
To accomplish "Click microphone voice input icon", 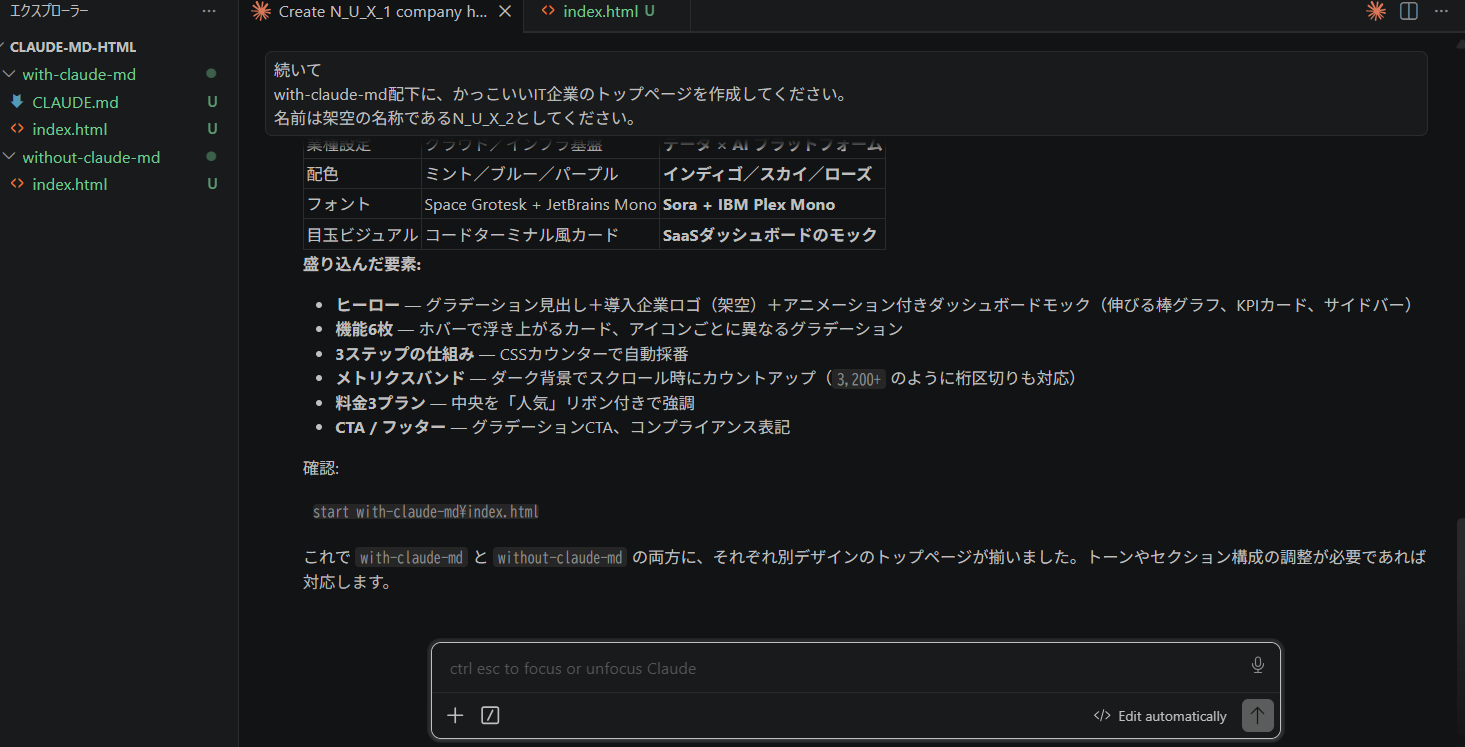I will point(1257,665).
